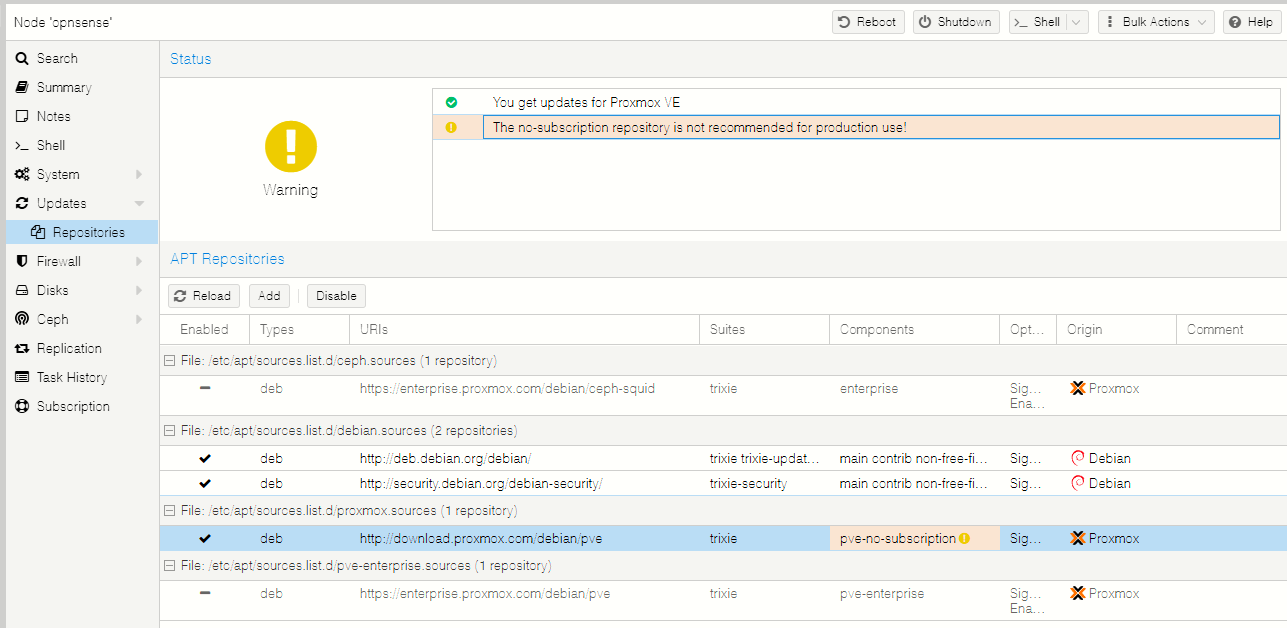Viewport: 1287px width, 628px height.
Task: Click the Task History list icon
Action: click(x=22, y=377)
